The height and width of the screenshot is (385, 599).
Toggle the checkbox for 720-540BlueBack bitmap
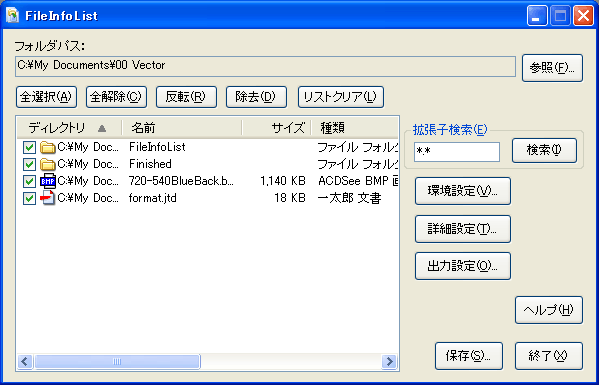click(29, 181)
